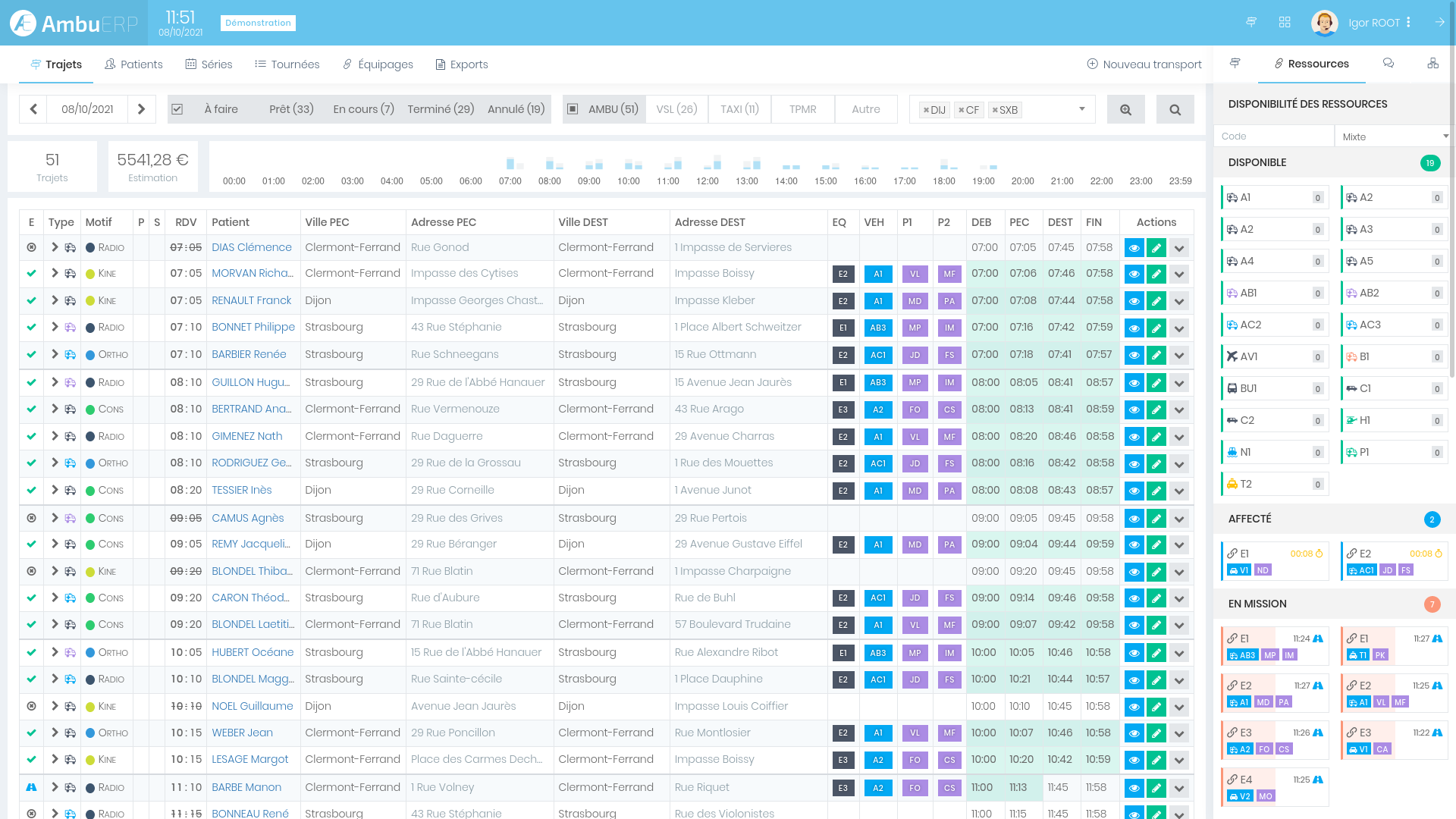Click the logout arrow icon top right
This screenshot has width=1456, height=819.
1439,23
